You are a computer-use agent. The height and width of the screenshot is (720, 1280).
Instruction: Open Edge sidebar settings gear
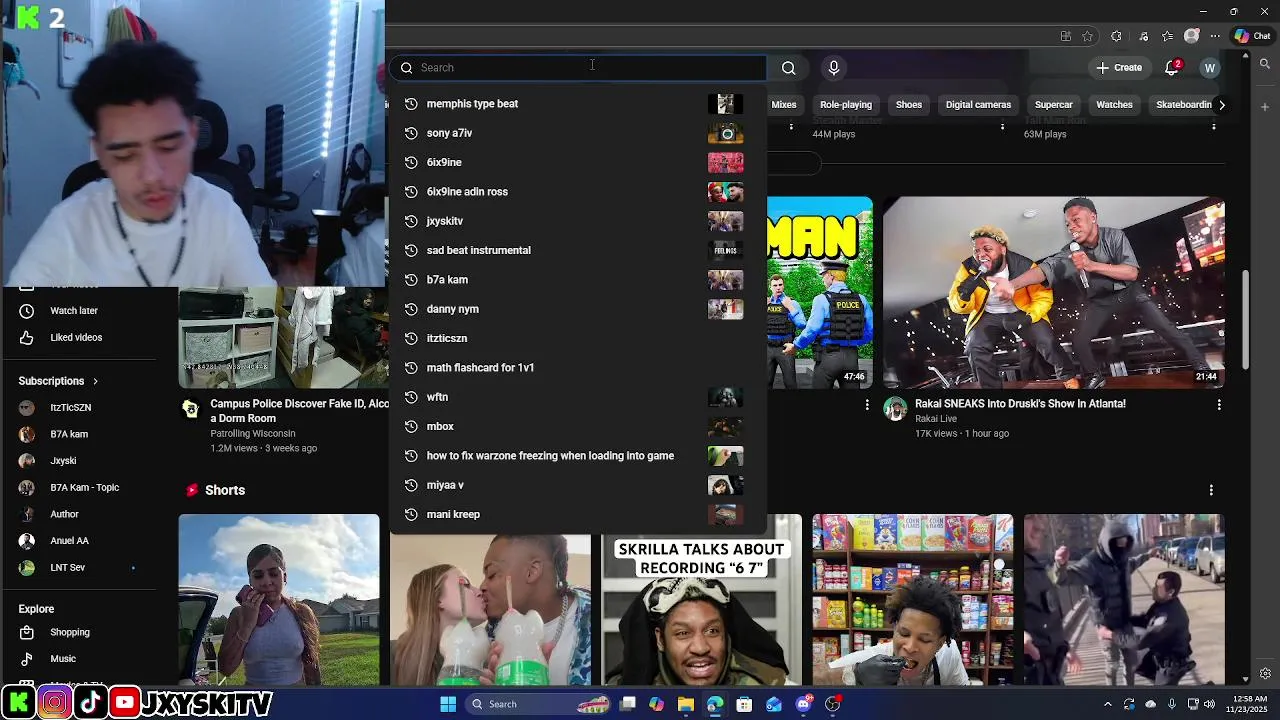[1265, 674]
